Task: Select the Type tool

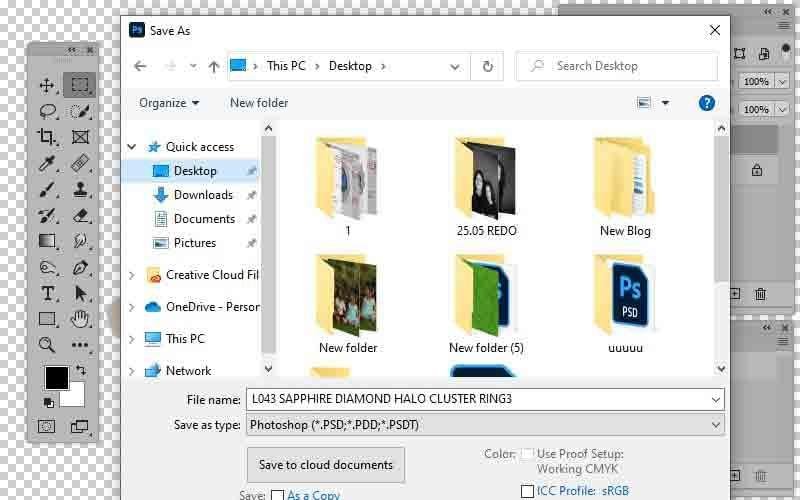Action: click(47, 293)
